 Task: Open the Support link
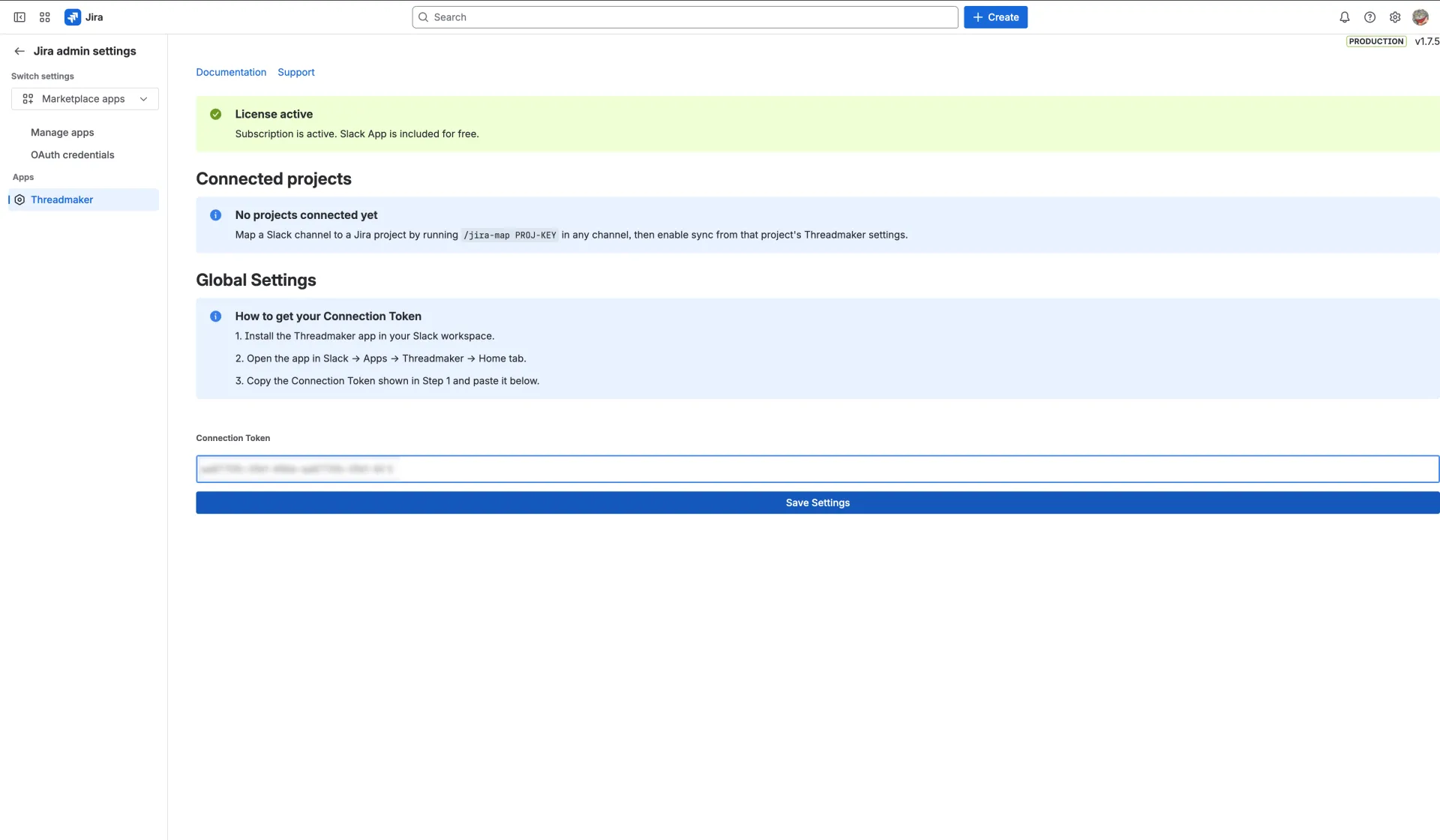pyautogui.click(x=296, y=72)
